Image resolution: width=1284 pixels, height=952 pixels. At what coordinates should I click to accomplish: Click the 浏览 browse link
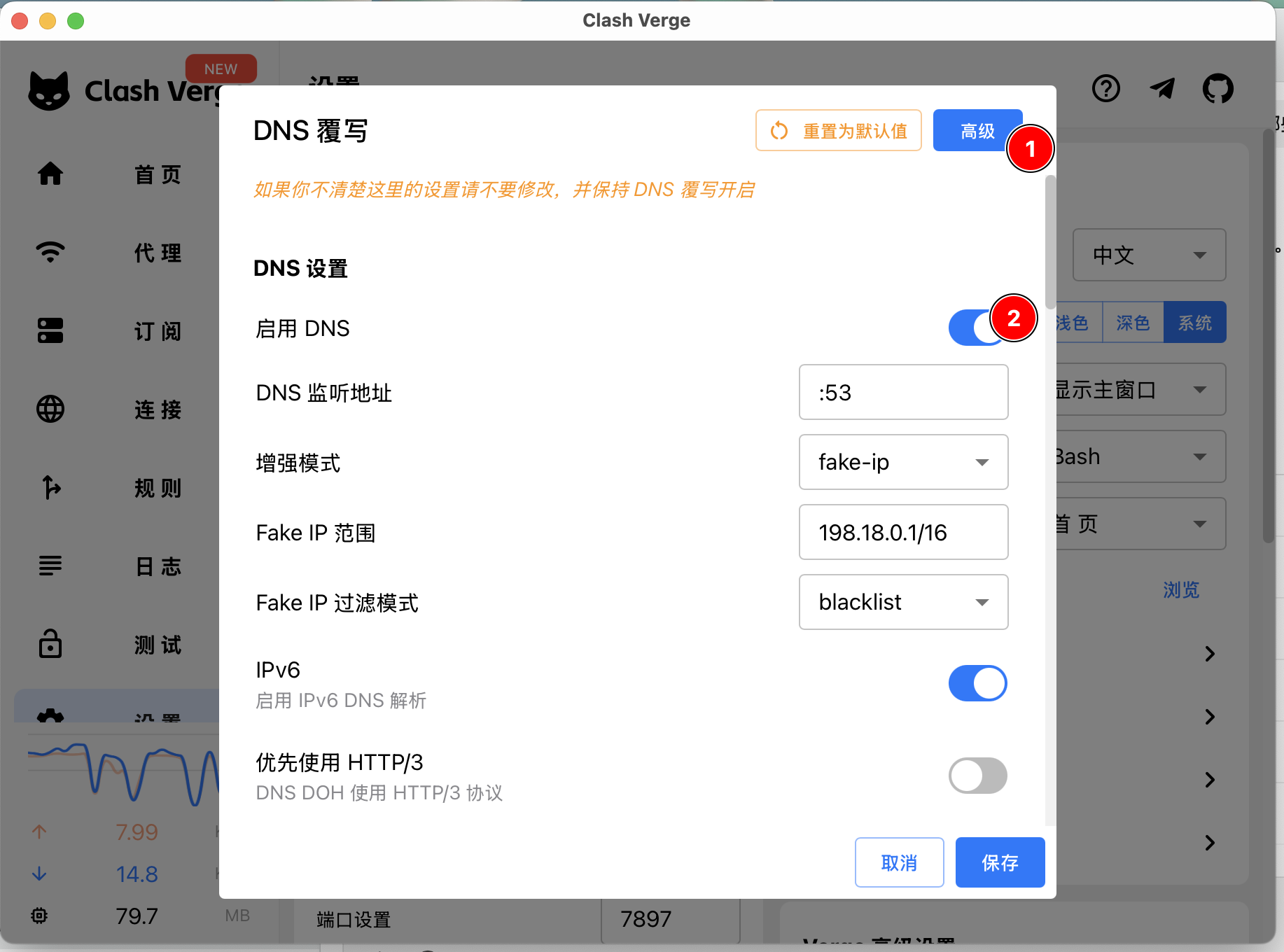1181,590
